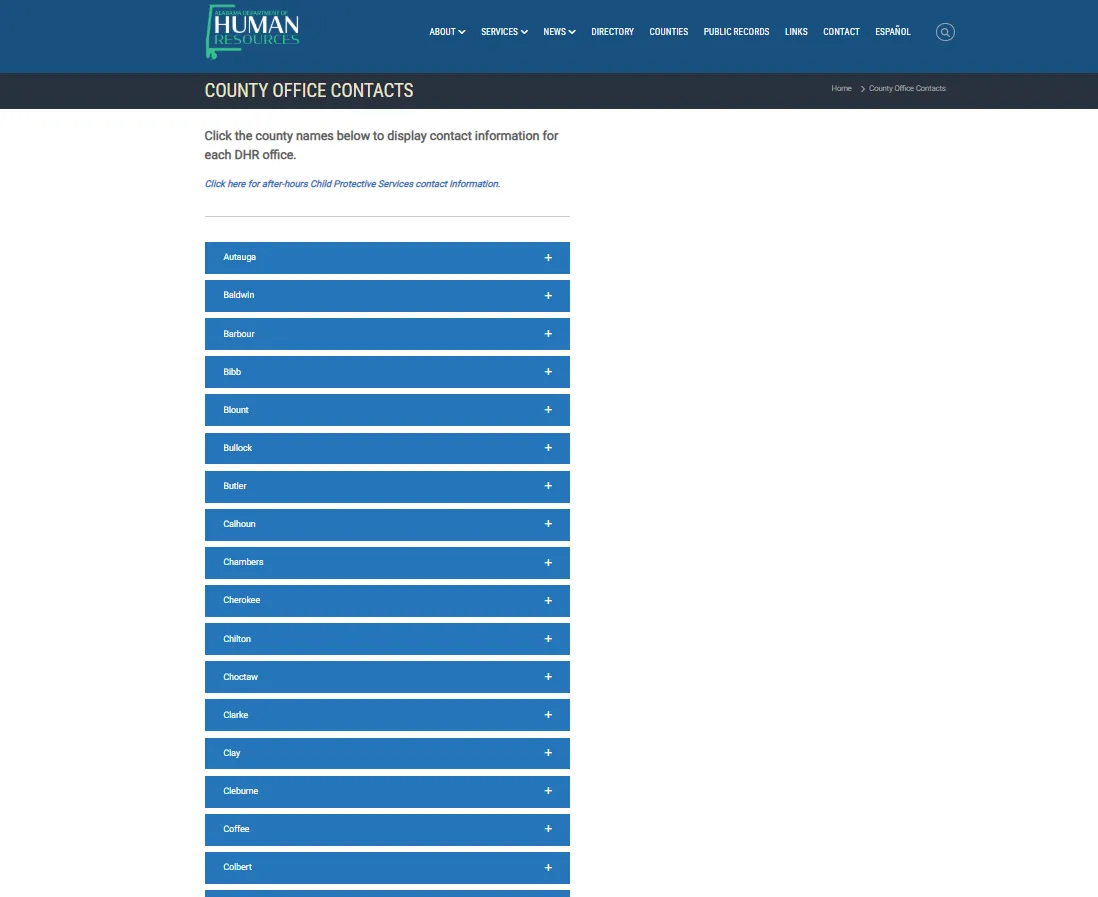
Task: Open the Contact menu item
Action: pyautogui.click(x=841, y=32)
